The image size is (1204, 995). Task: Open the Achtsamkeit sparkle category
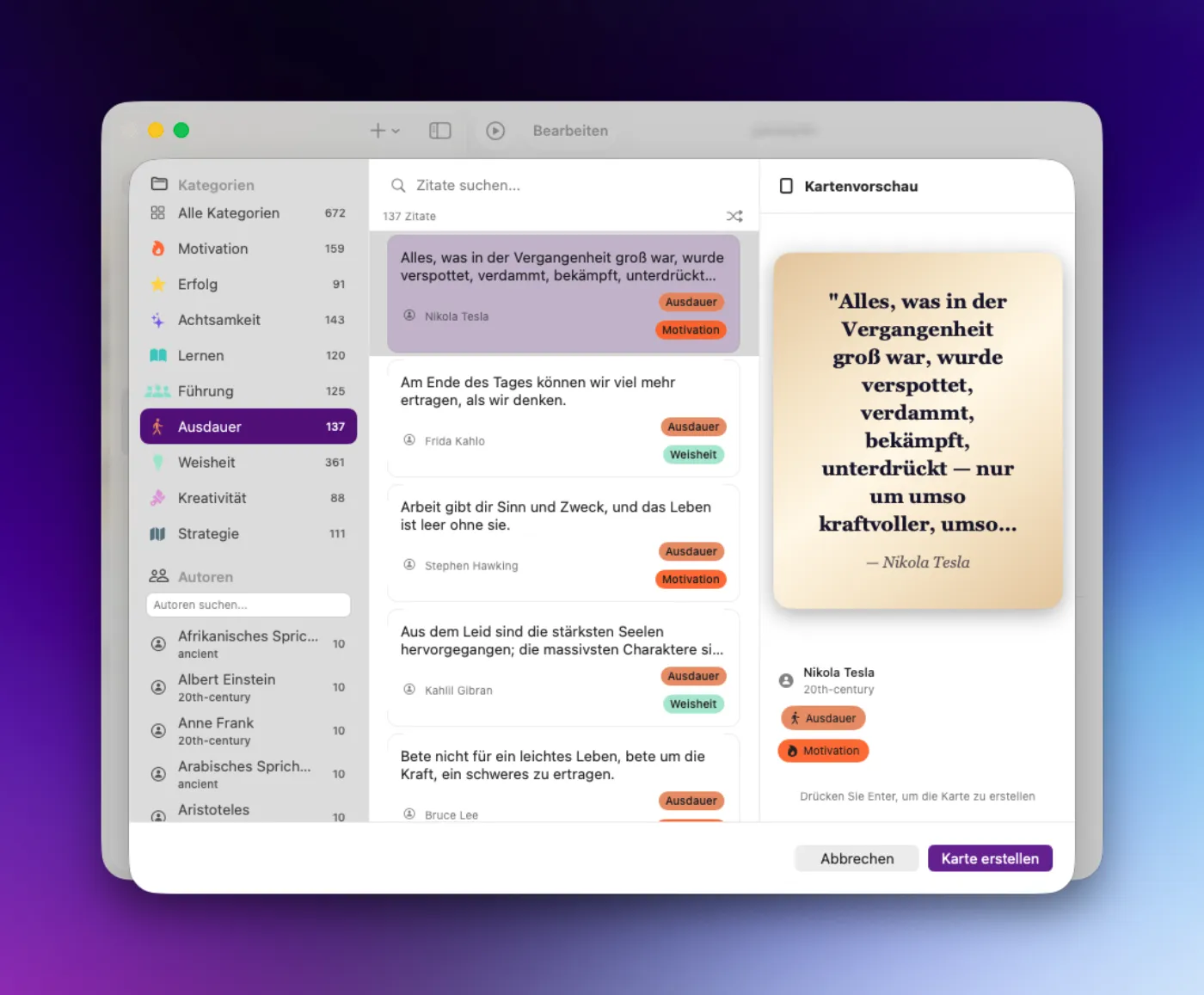[x=249, y=320]
